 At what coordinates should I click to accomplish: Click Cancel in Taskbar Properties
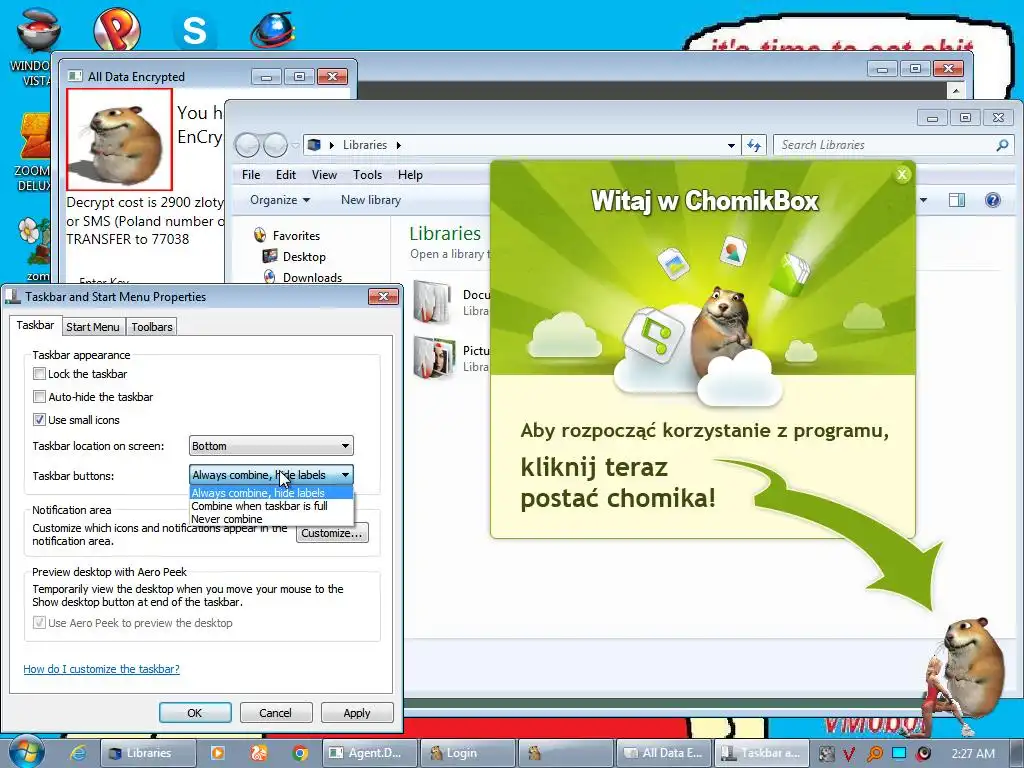(x=276, y=712)
